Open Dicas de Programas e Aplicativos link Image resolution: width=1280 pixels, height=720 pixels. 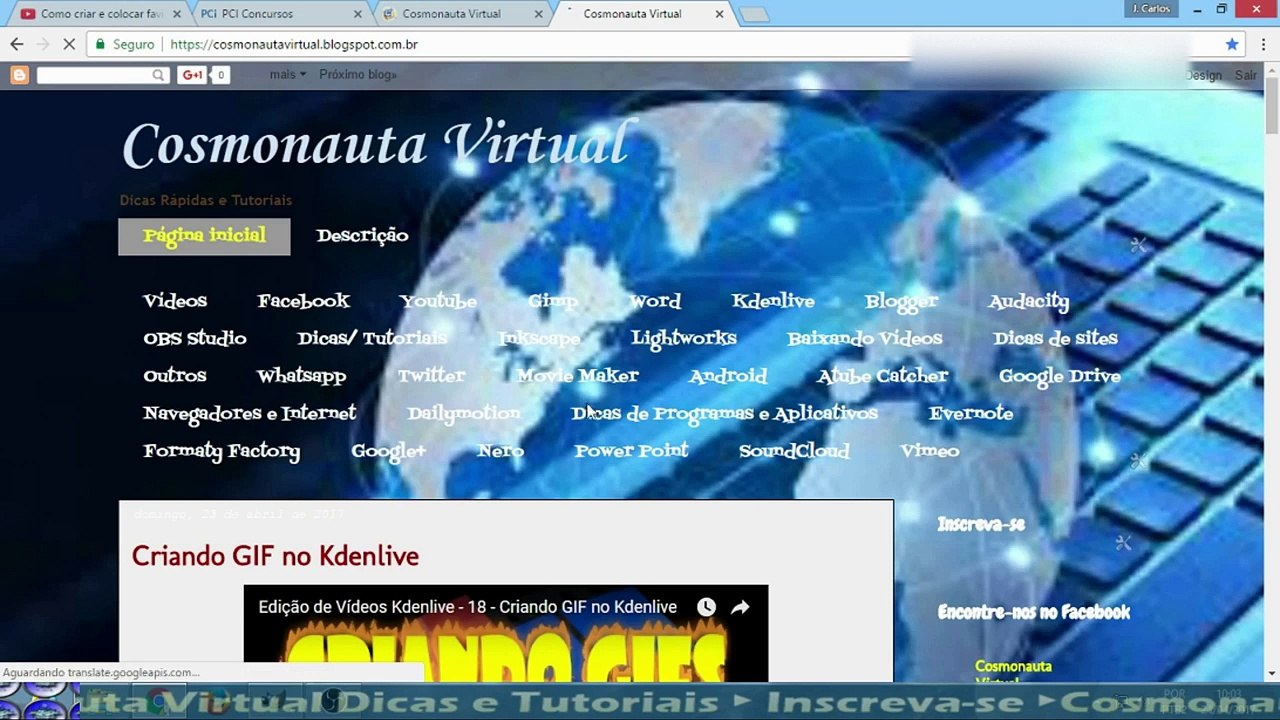pos(724,413)
